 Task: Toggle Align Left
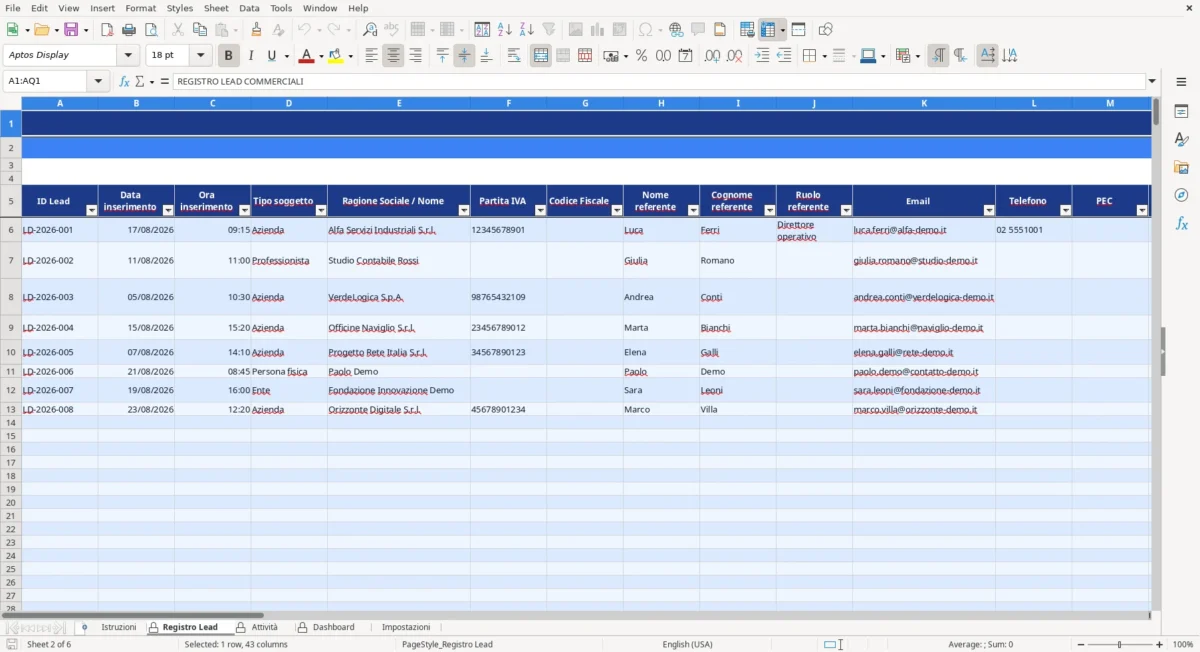(372, 56)
